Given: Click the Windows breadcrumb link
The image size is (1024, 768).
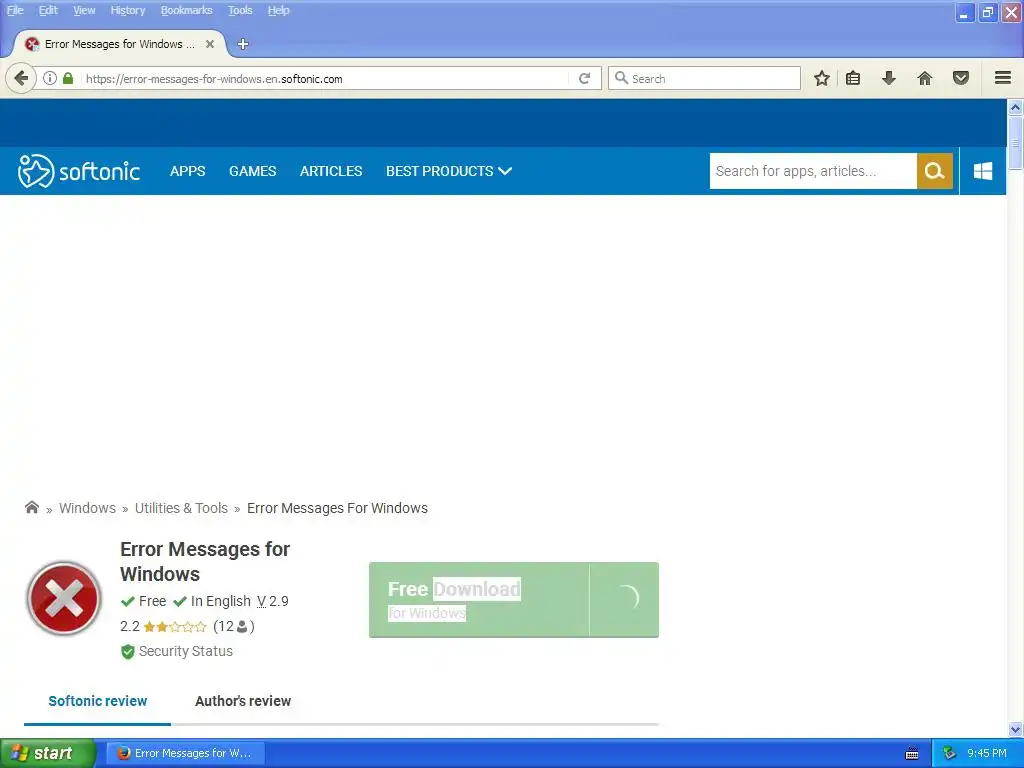Looking at the screenshot, I should pyautogui.click(x=87, y=508).
